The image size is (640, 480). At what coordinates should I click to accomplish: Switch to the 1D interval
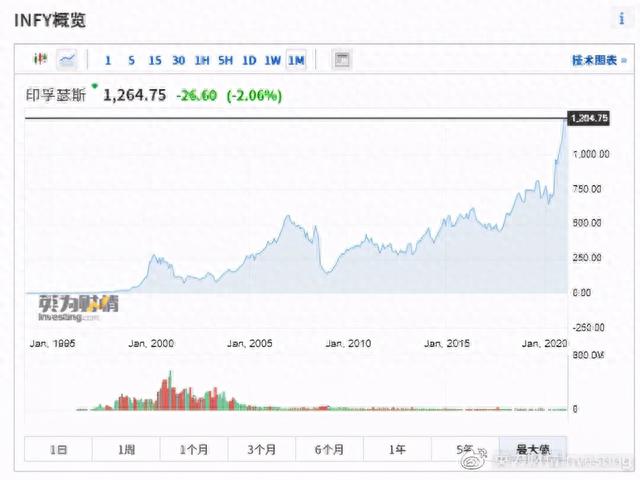tap(250, 60)
